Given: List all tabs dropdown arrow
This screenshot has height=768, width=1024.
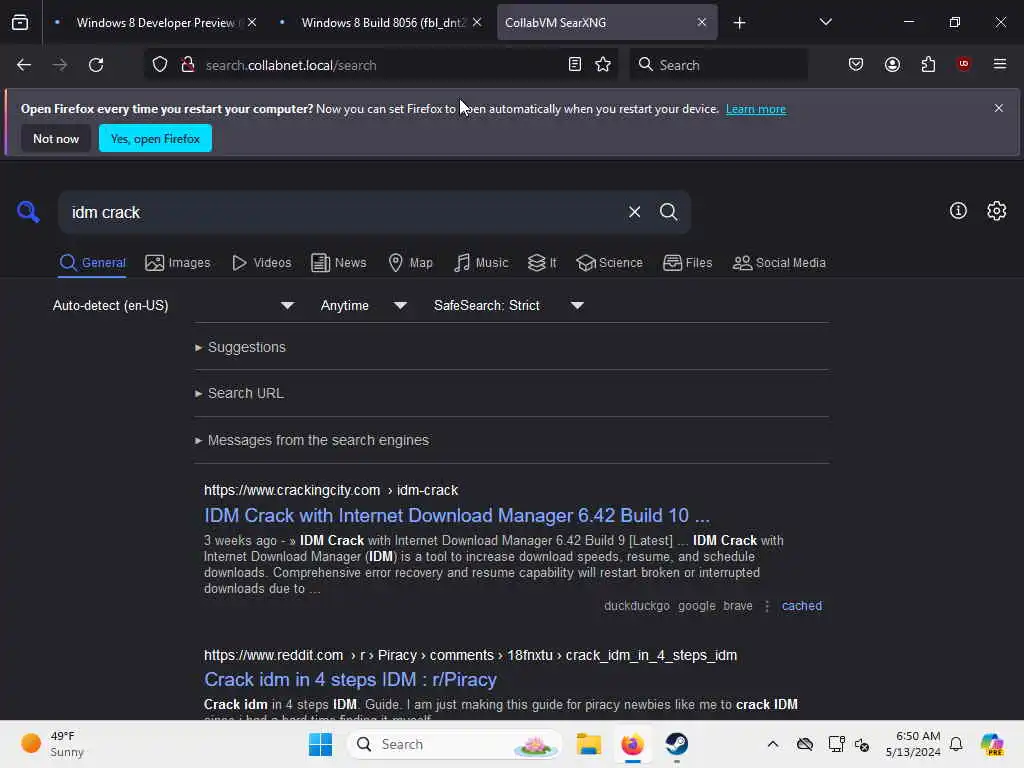Looking at the screenshot, I should 825,22.
